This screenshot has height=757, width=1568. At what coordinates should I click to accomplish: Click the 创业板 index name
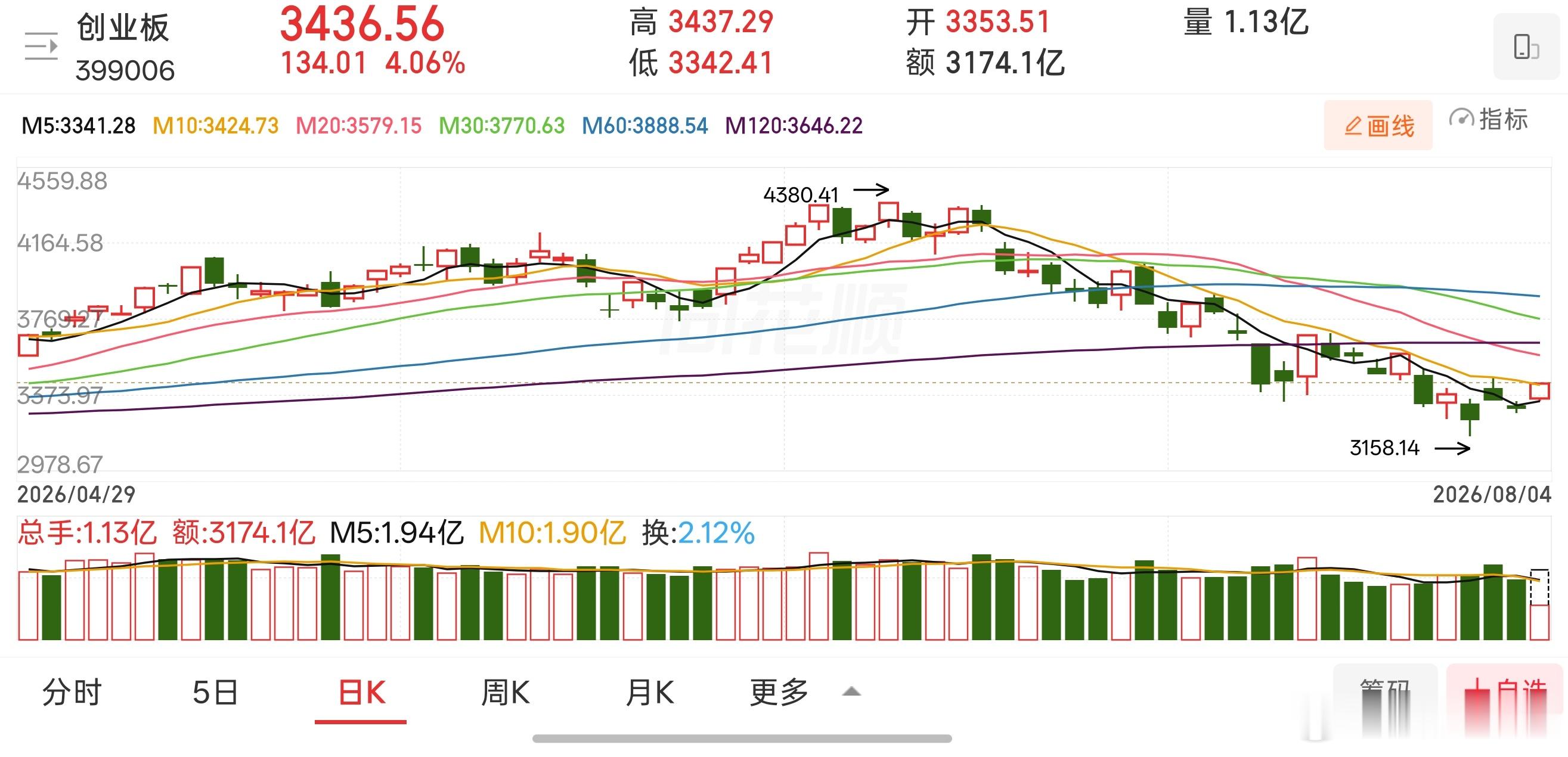point(123,27)
